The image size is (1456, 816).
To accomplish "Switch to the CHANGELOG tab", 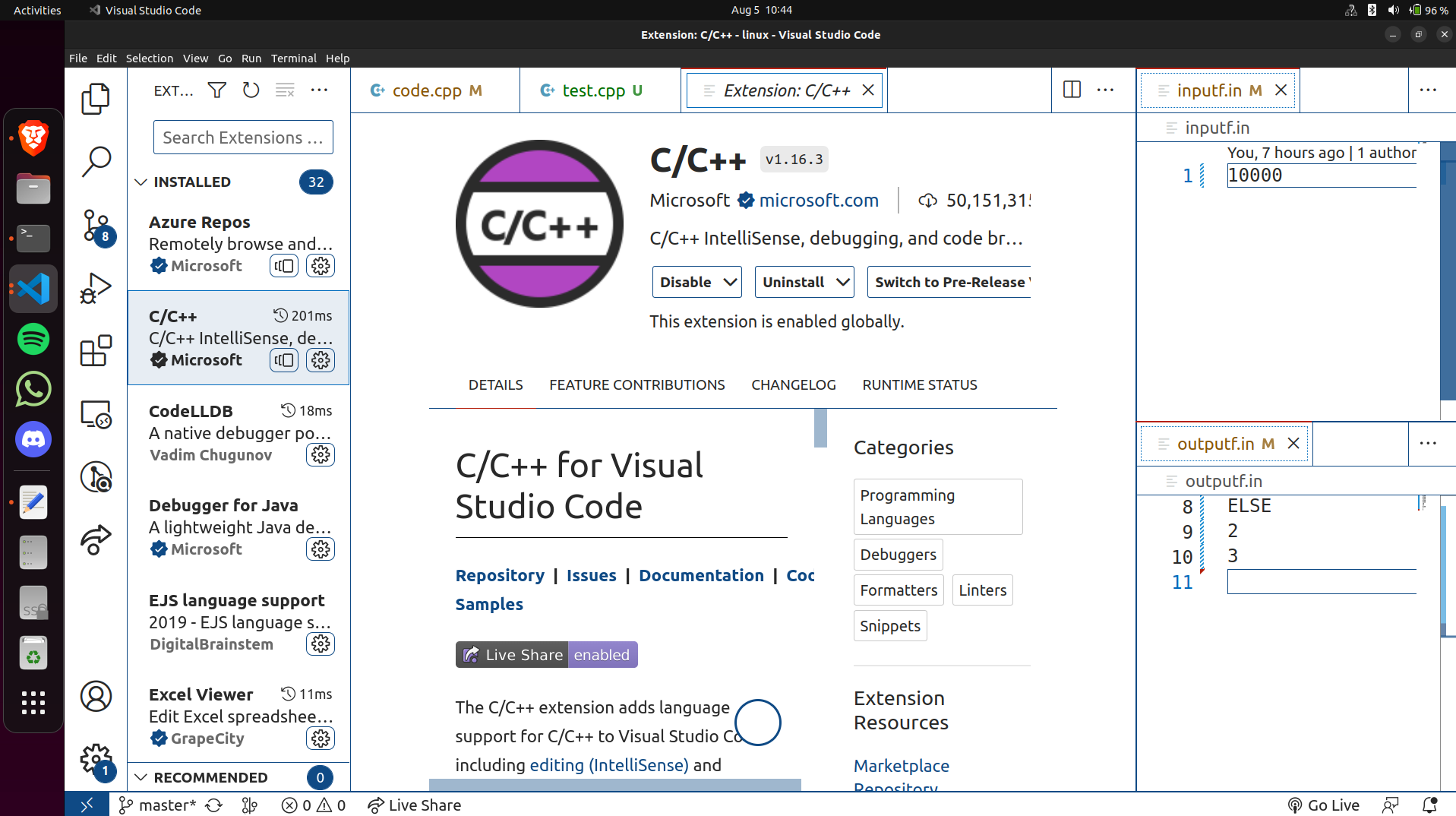I will (x=793, y=384).
